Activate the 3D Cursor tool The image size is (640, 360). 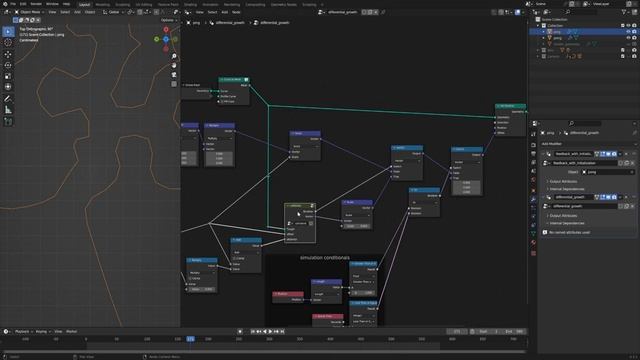point(8,42)
